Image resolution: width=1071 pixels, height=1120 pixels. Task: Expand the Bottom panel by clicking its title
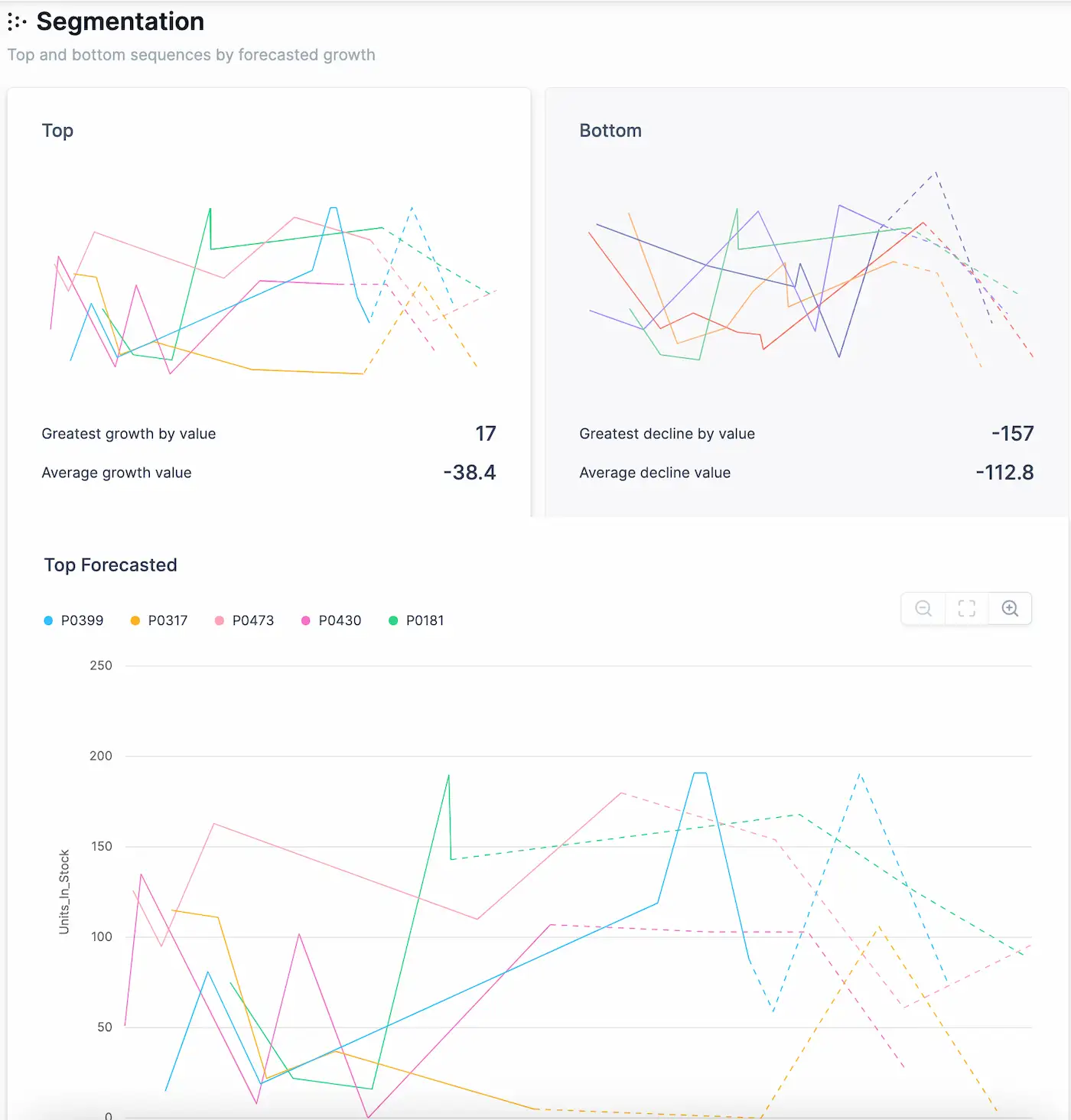point(610,130)
